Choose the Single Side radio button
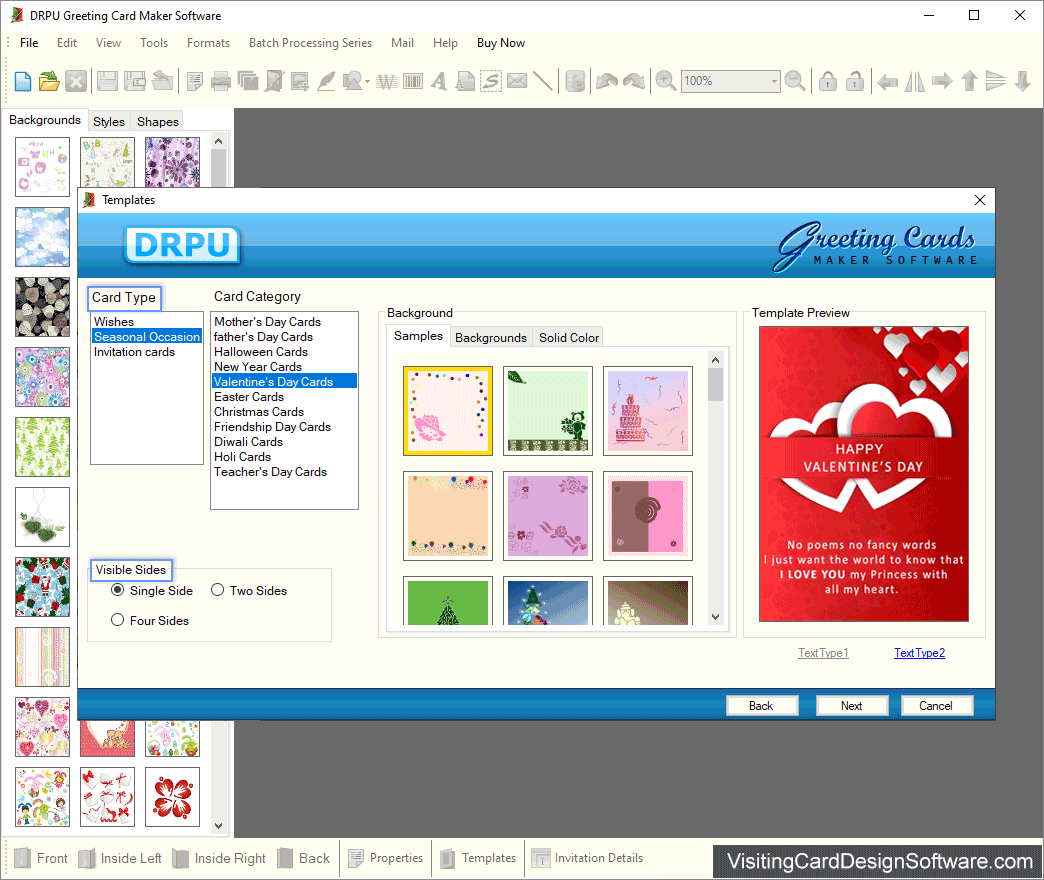This screenshot has height=880, width=1044. 117,590
